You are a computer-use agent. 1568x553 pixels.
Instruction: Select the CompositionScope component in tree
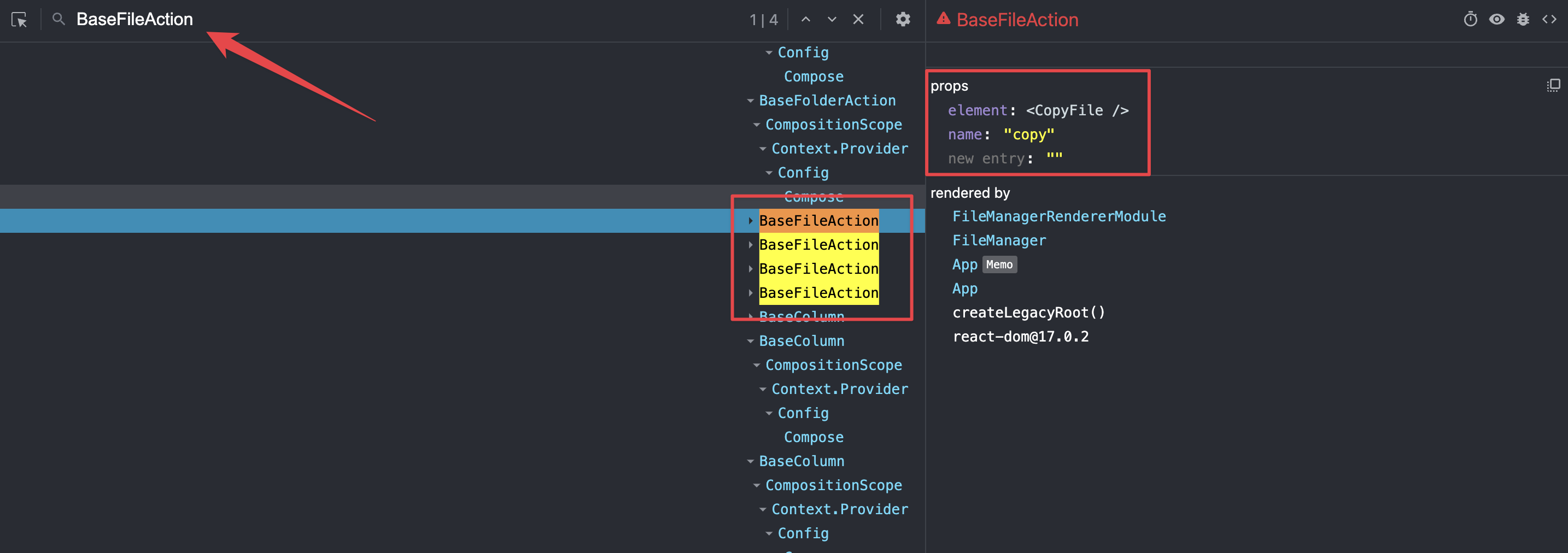pos(833,124)
